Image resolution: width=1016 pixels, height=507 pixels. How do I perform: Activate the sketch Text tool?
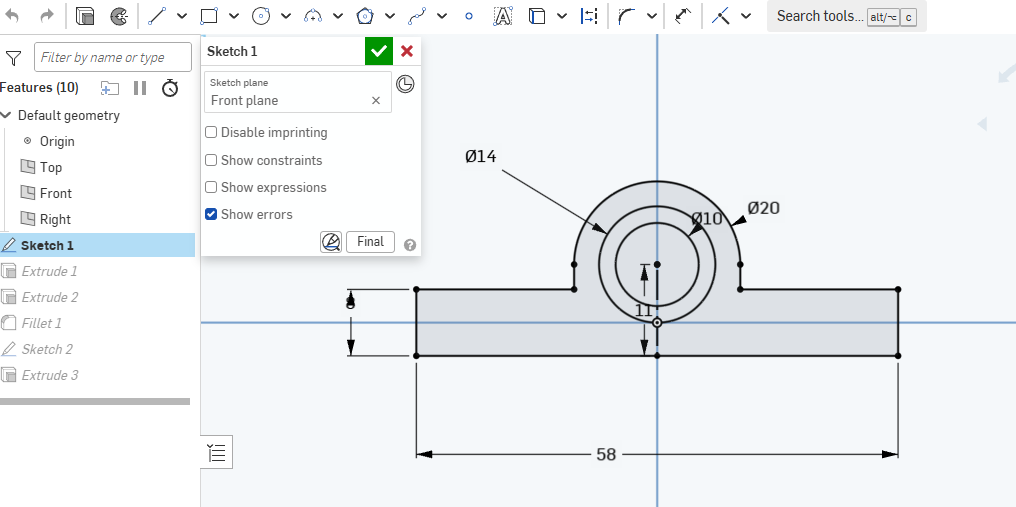coord(503,16)
